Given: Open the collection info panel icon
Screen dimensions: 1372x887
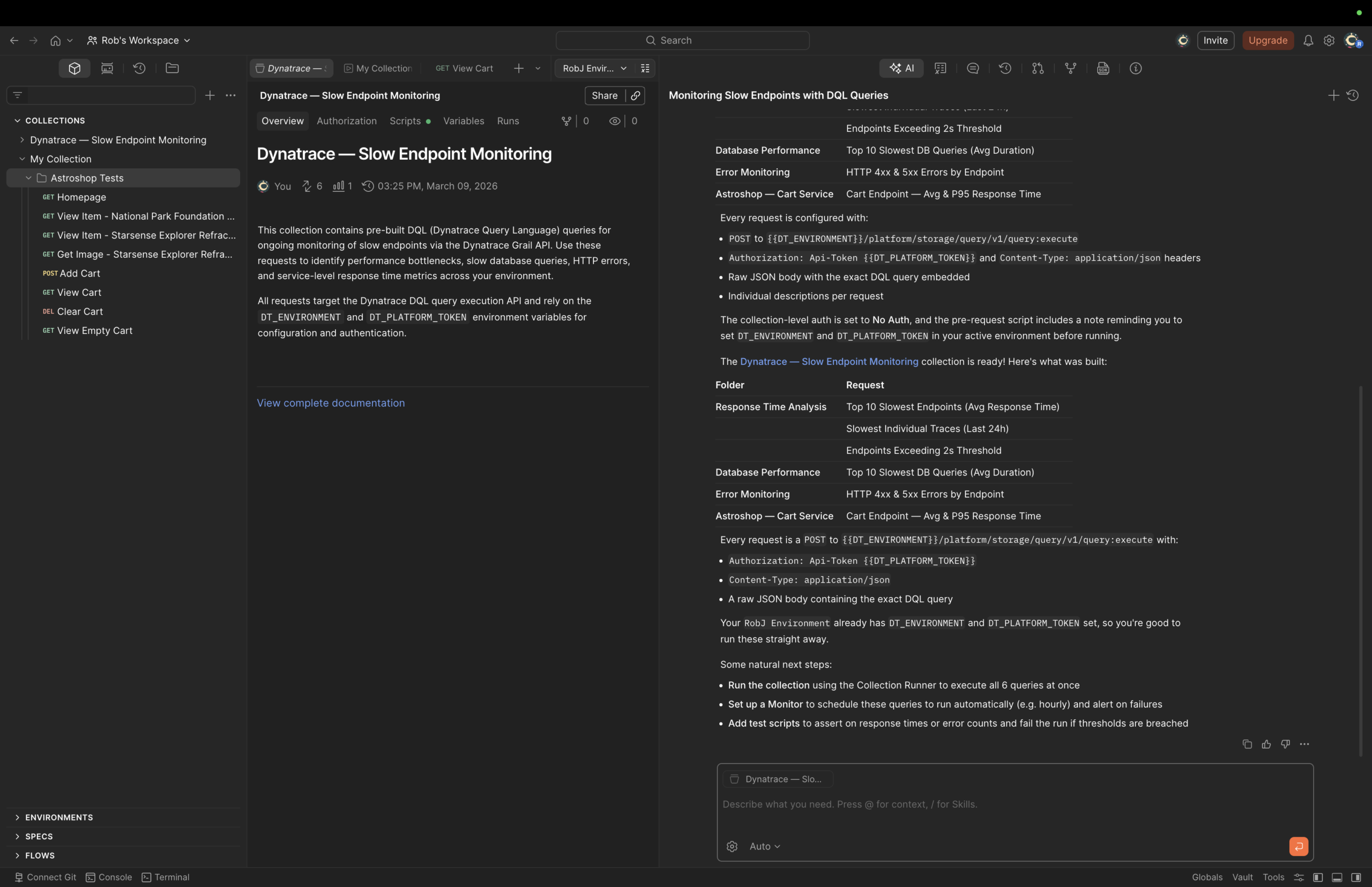Looking at the screenshot, I should pos(1135,68).
